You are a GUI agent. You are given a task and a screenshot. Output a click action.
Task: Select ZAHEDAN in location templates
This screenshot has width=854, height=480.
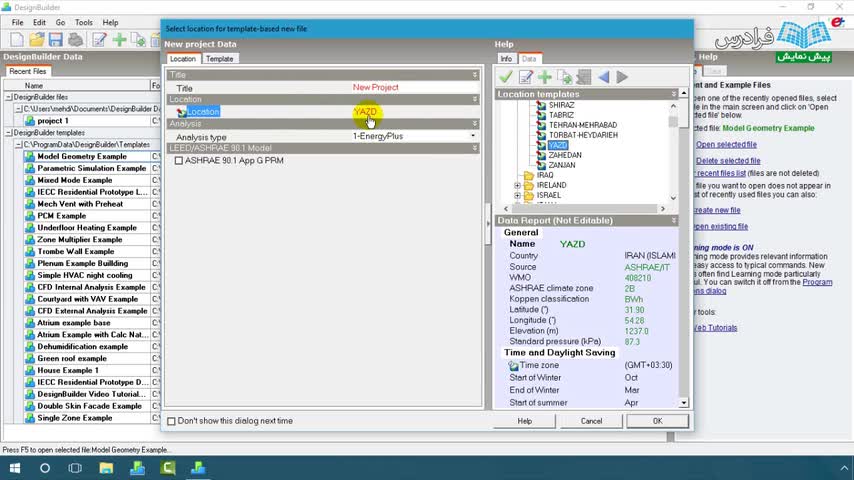tap(565, 155)
